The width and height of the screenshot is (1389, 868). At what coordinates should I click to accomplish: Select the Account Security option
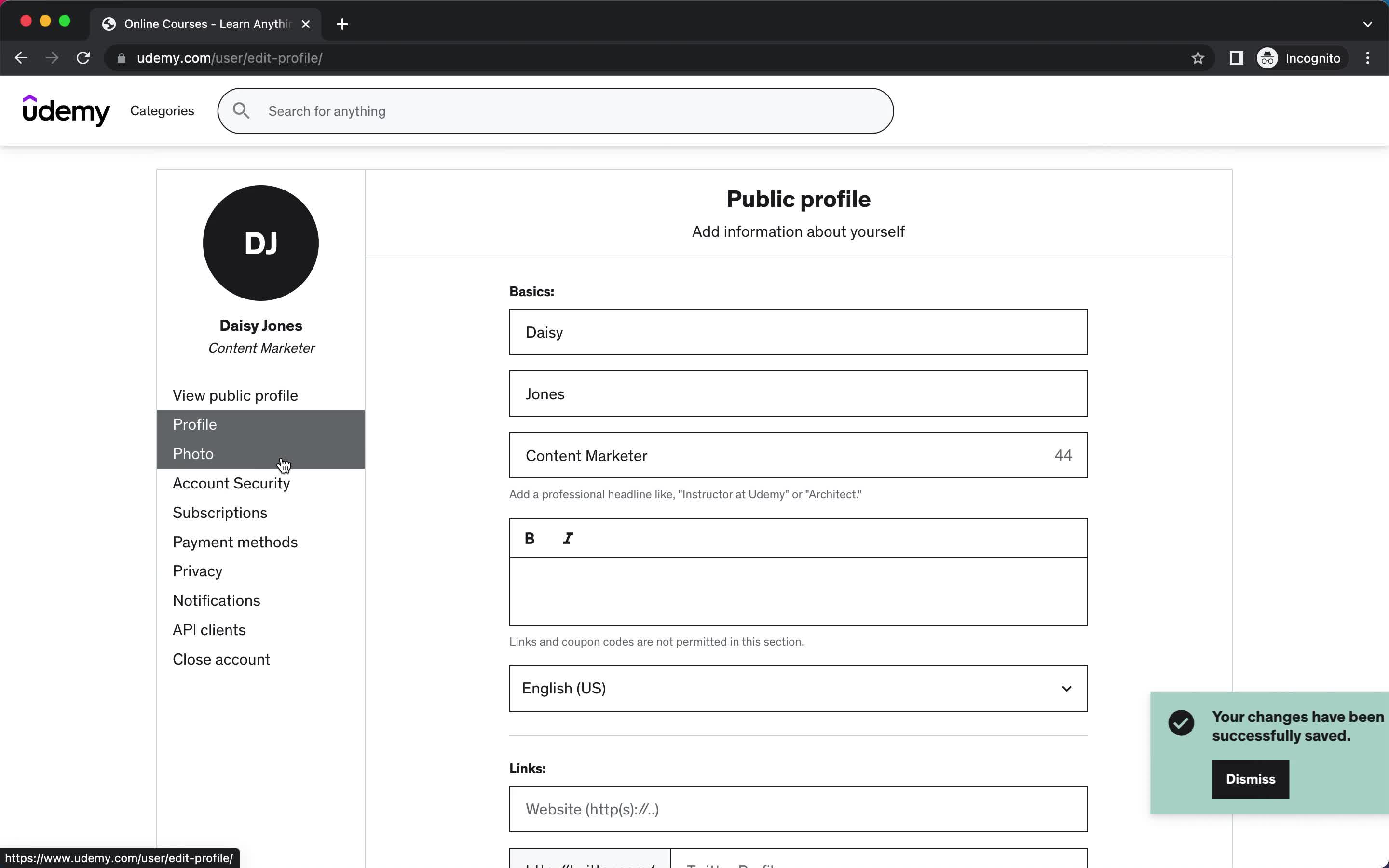tap(231, 483)
